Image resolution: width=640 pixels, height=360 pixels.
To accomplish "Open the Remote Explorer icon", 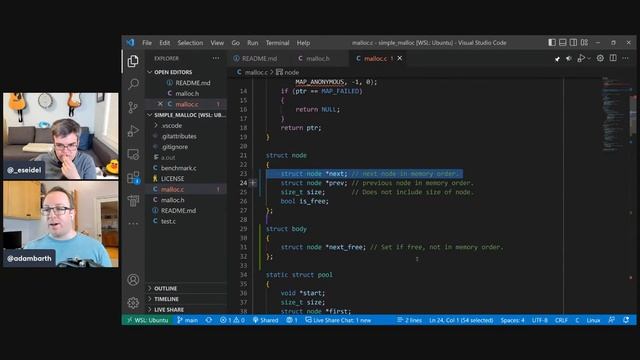I will pos(133,154).
